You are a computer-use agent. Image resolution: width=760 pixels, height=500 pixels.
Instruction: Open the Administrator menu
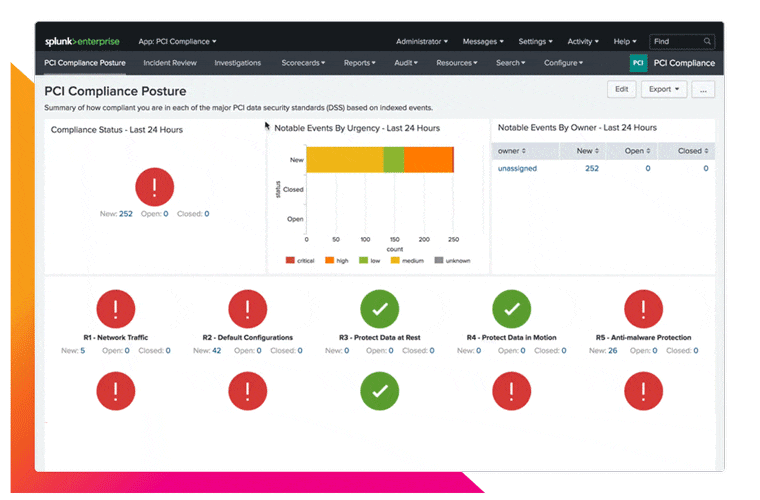[x=422, y=42]
